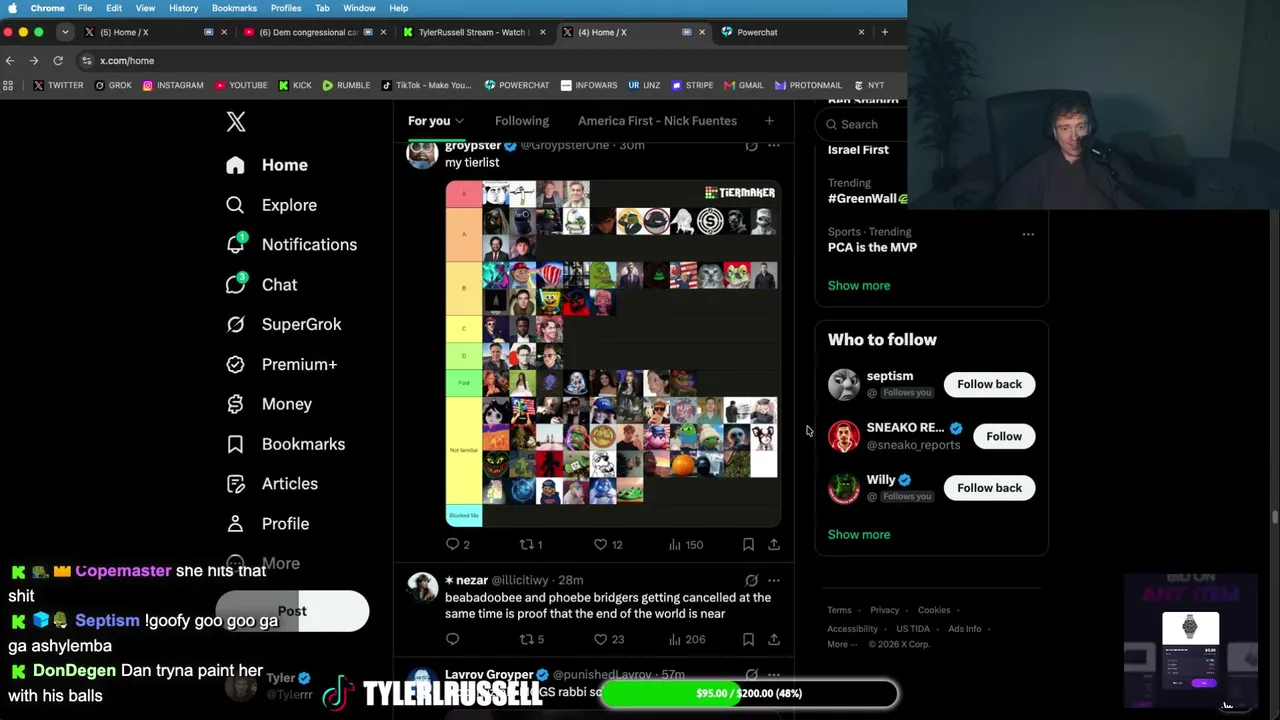This screenshot has width=1280, height=720.
Task: Click the X logo in the sidebar
Action: (236, 122)
